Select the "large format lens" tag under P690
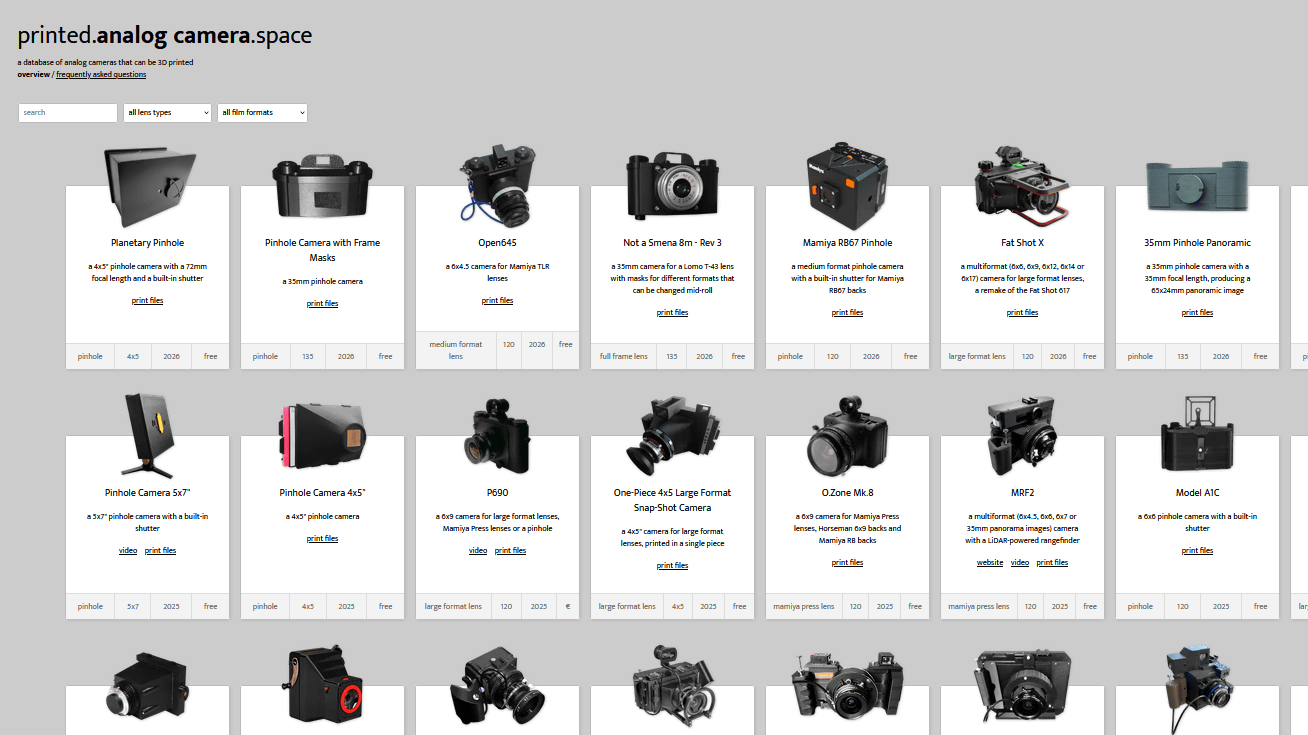Viewport: 1308px width, 735px height. click(x=452, y=606)
